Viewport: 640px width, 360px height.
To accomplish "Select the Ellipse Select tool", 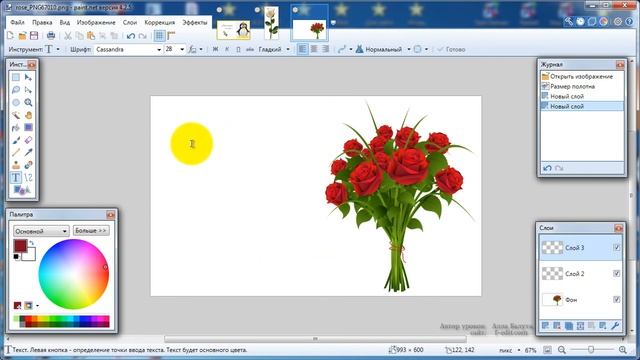I will click(x=16, y=102).
